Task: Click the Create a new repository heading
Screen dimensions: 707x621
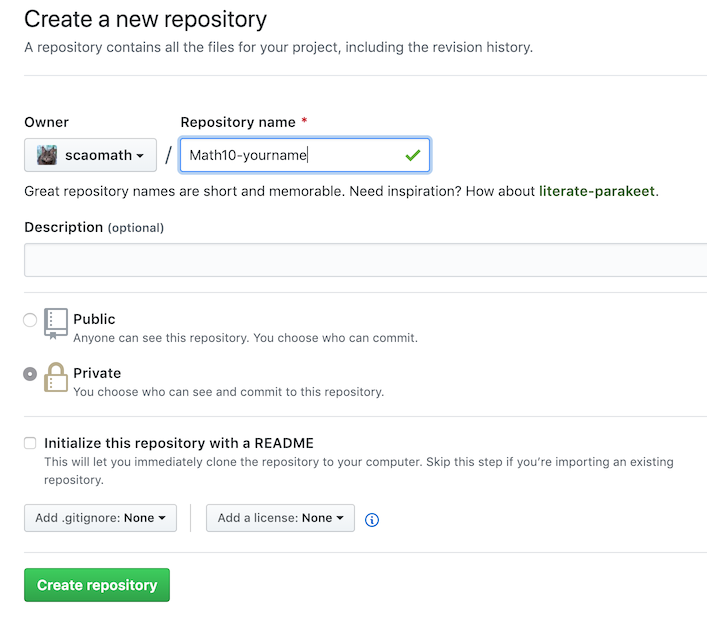Action: (145, 19)
